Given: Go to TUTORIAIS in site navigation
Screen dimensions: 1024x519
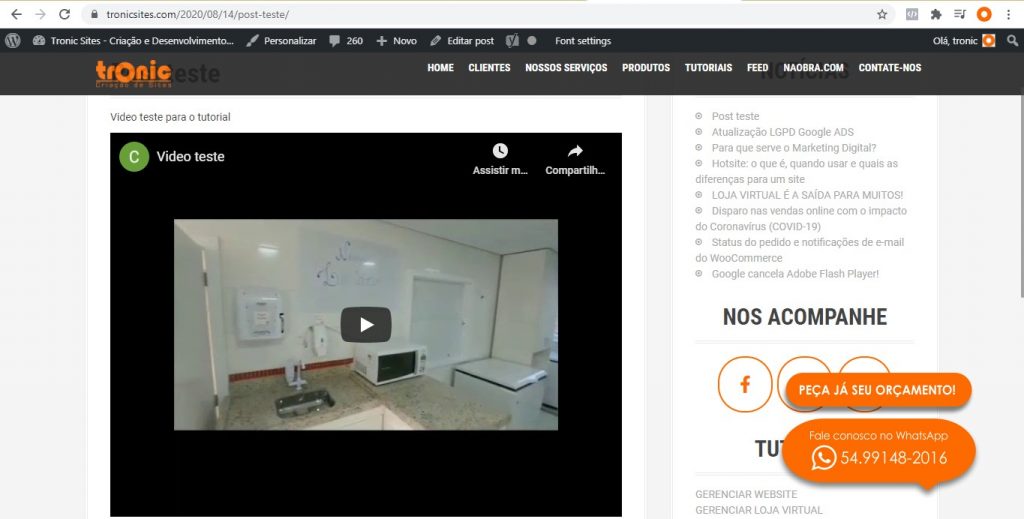Looking at the screenshot, I should coord(708,68).
